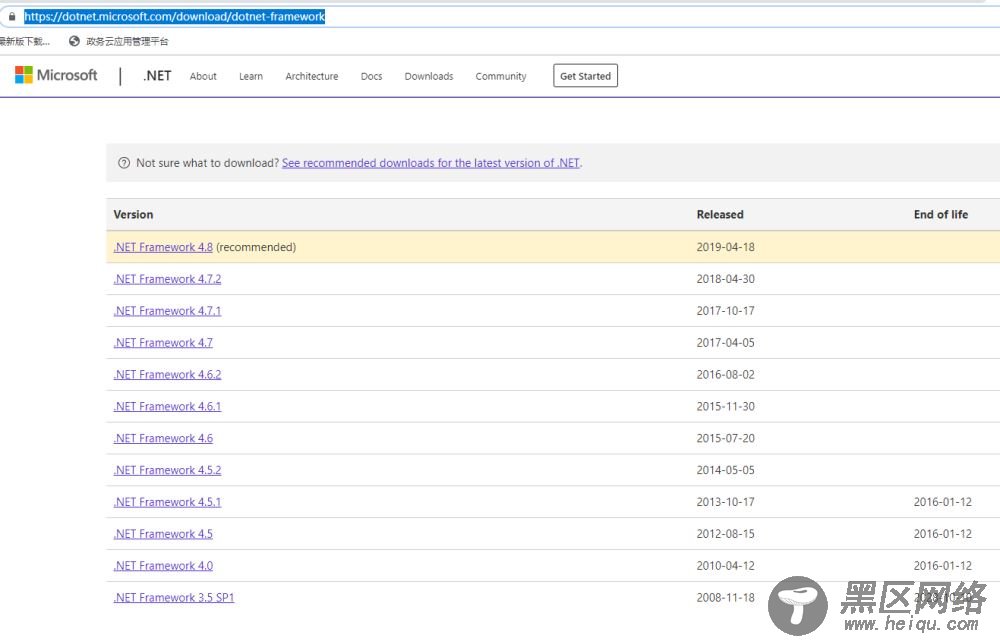Click the release date 2012-08-15
The image size is (1000, 641).
[x=725, y=534]
